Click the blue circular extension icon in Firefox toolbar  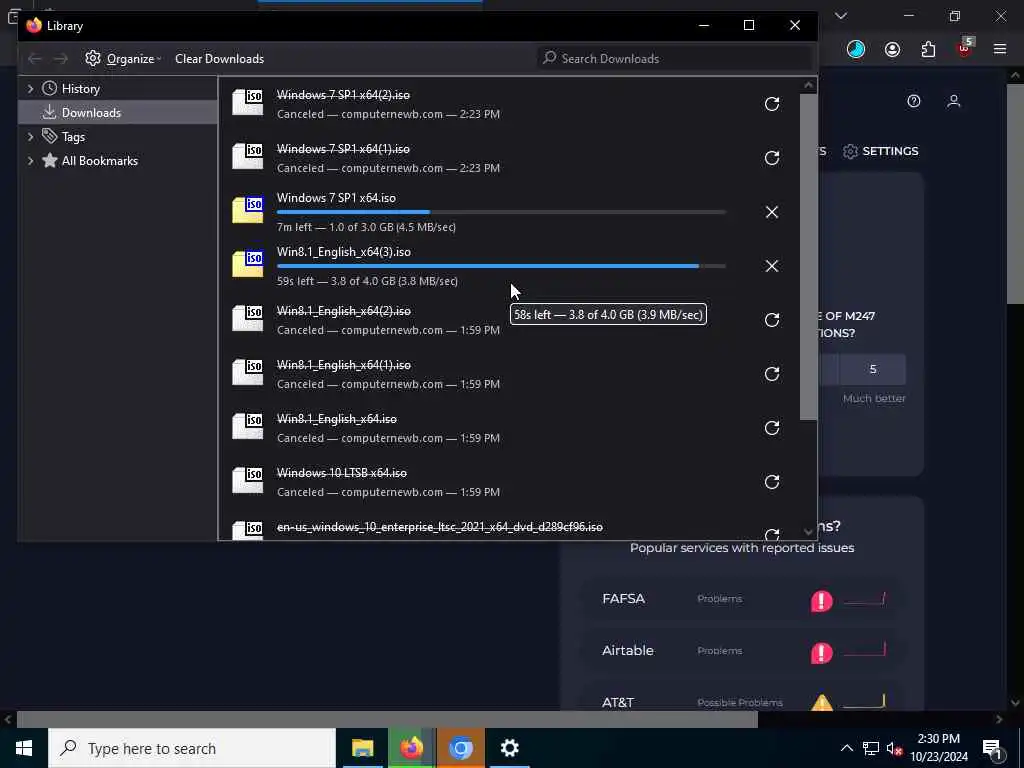coord(856,49)
